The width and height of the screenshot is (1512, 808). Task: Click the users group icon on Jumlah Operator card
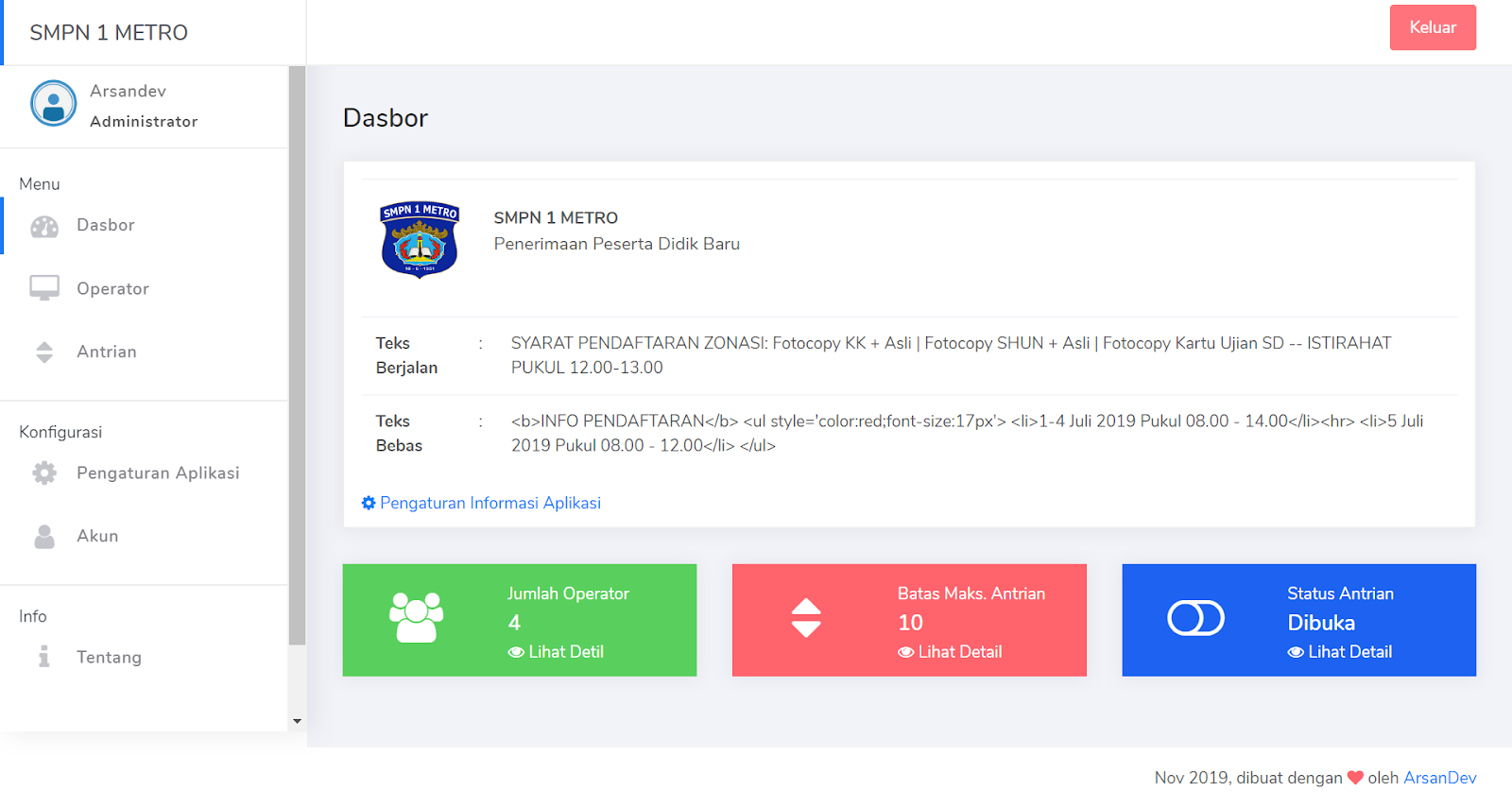(417, 617)
